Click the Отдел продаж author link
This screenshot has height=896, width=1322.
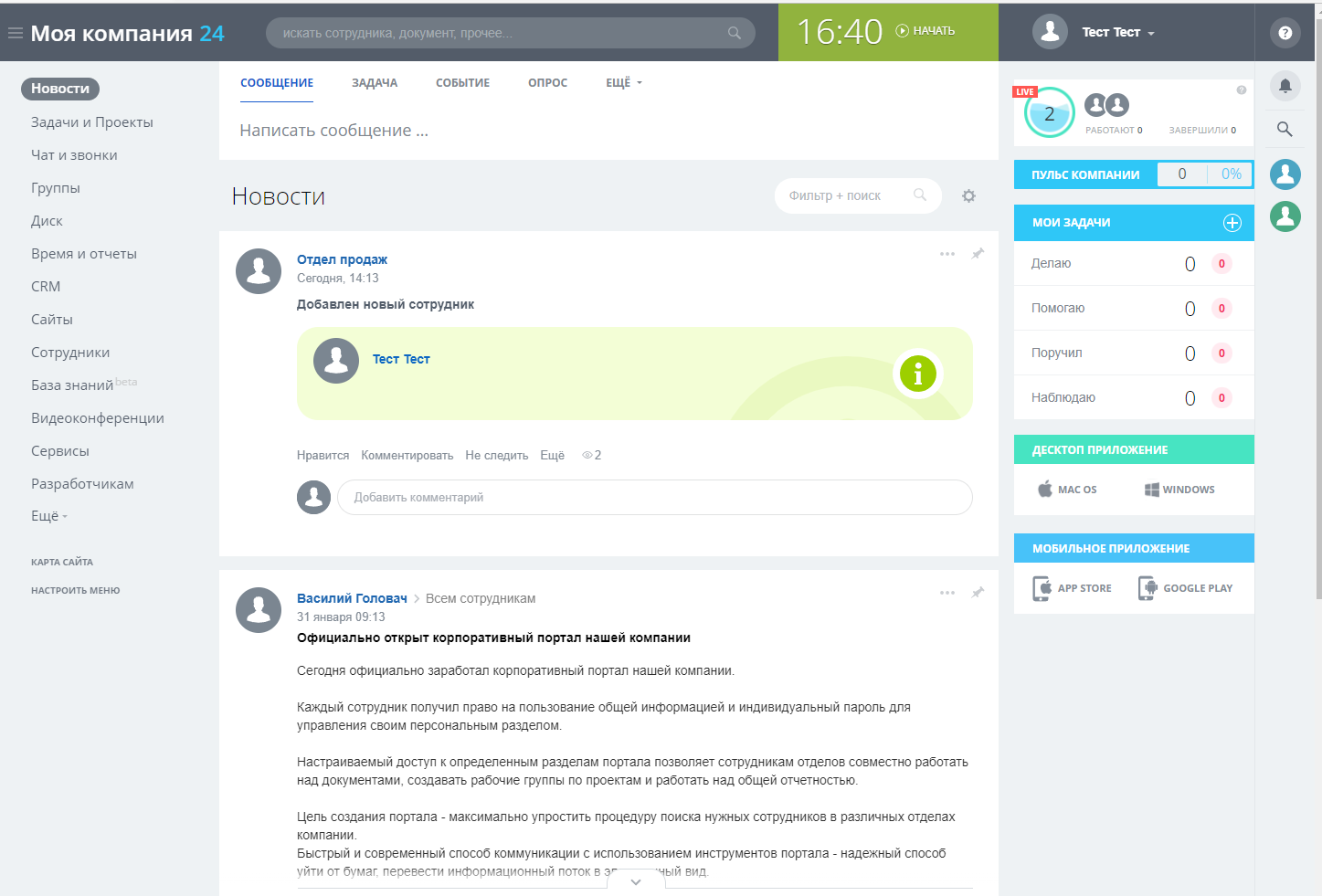[x=342, y=259]
